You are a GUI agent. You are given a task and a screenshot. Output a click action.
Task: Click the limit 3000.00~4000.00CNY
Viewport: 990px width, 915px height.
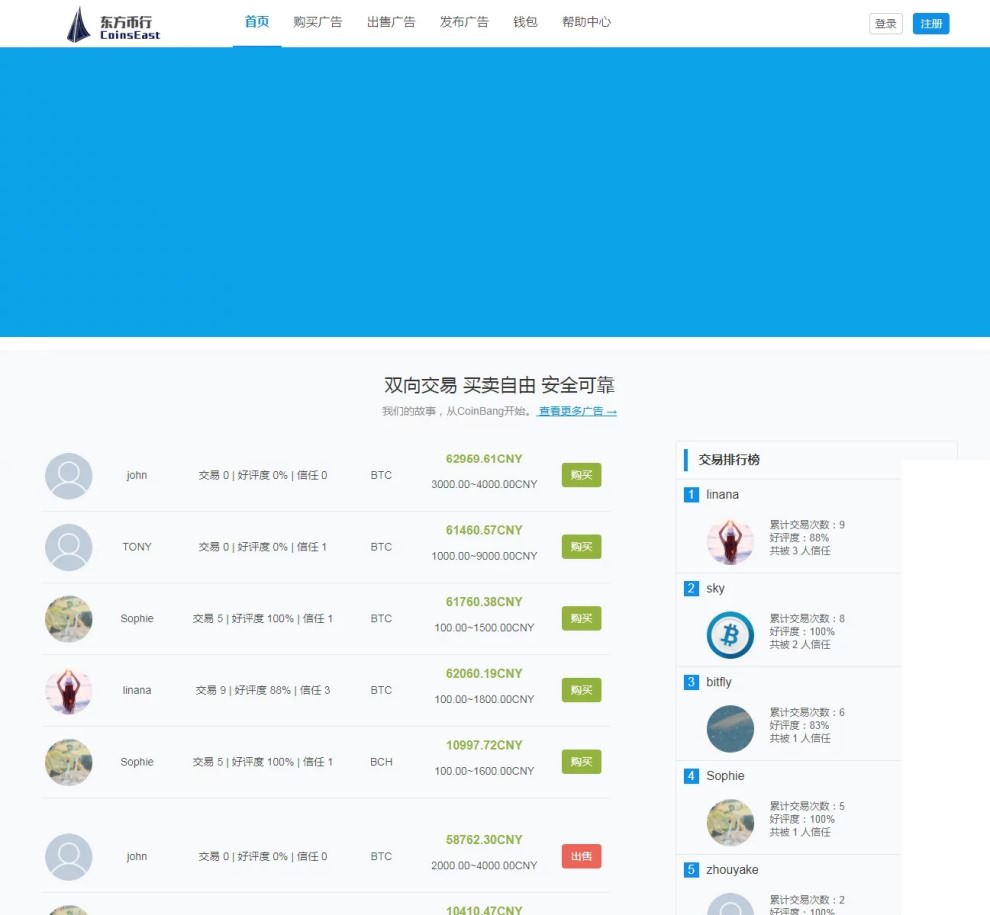(x=484, y=484)
